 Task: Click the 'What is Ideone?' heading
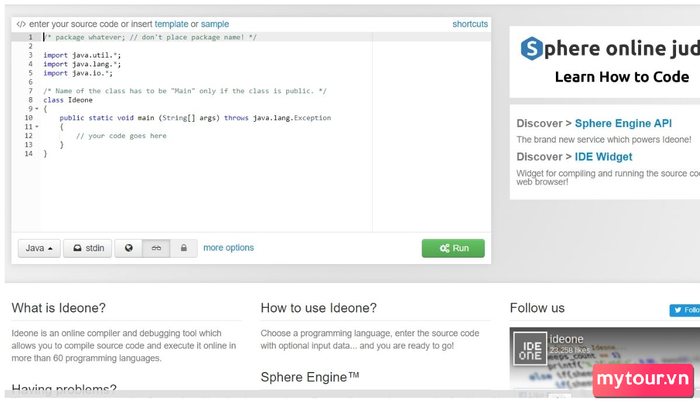click(58, 308)
